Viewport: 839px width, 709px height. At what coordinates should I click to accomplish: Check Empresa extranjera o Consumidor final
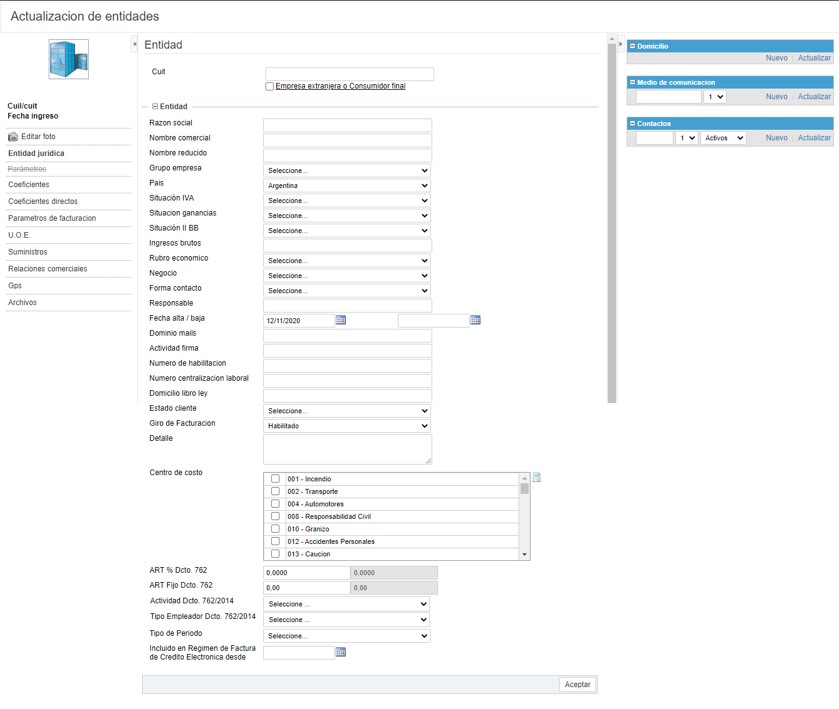pyautogui.click(x=270, y=87)
